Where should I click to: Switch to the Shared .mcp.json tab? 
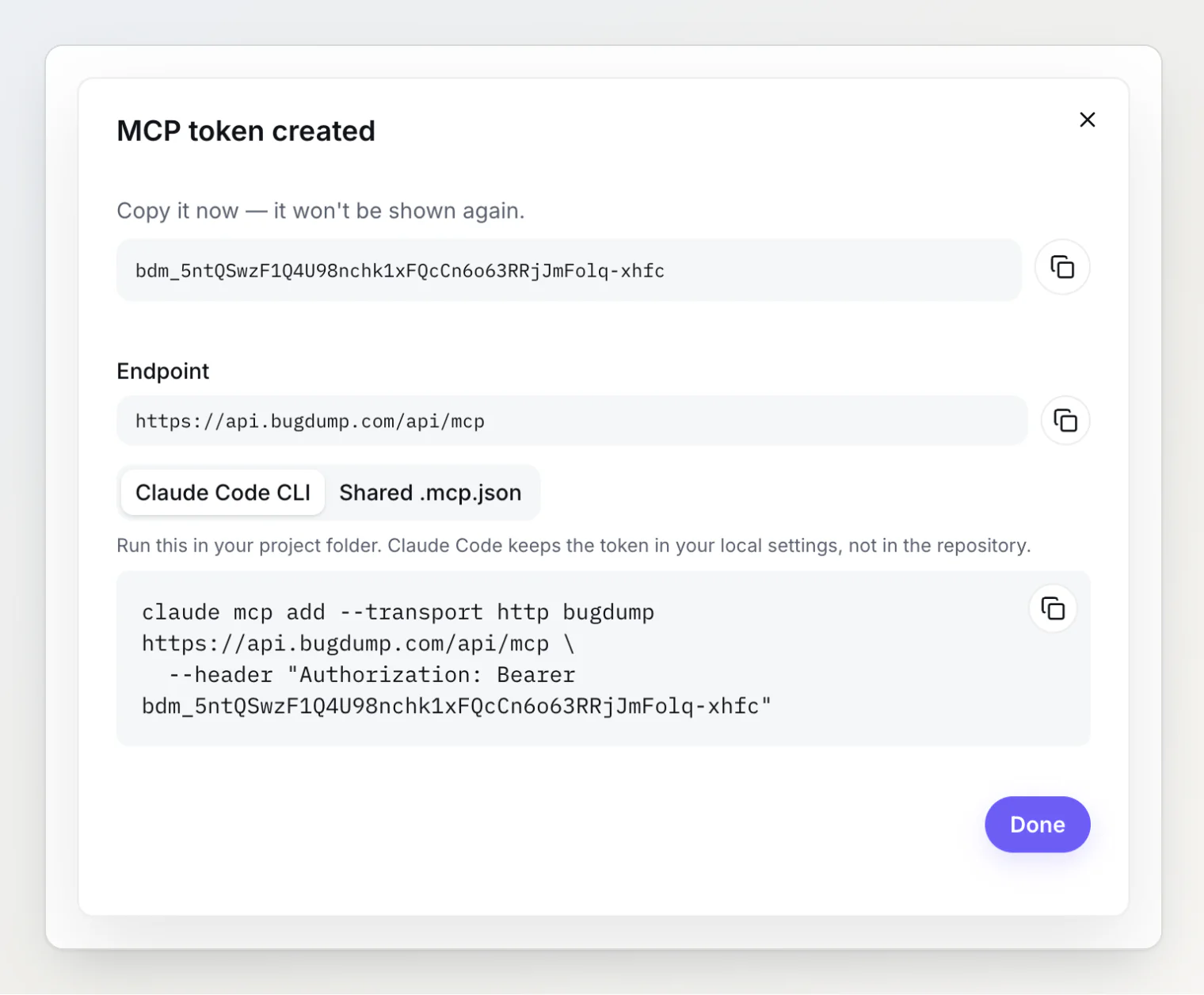pos(430,493)
